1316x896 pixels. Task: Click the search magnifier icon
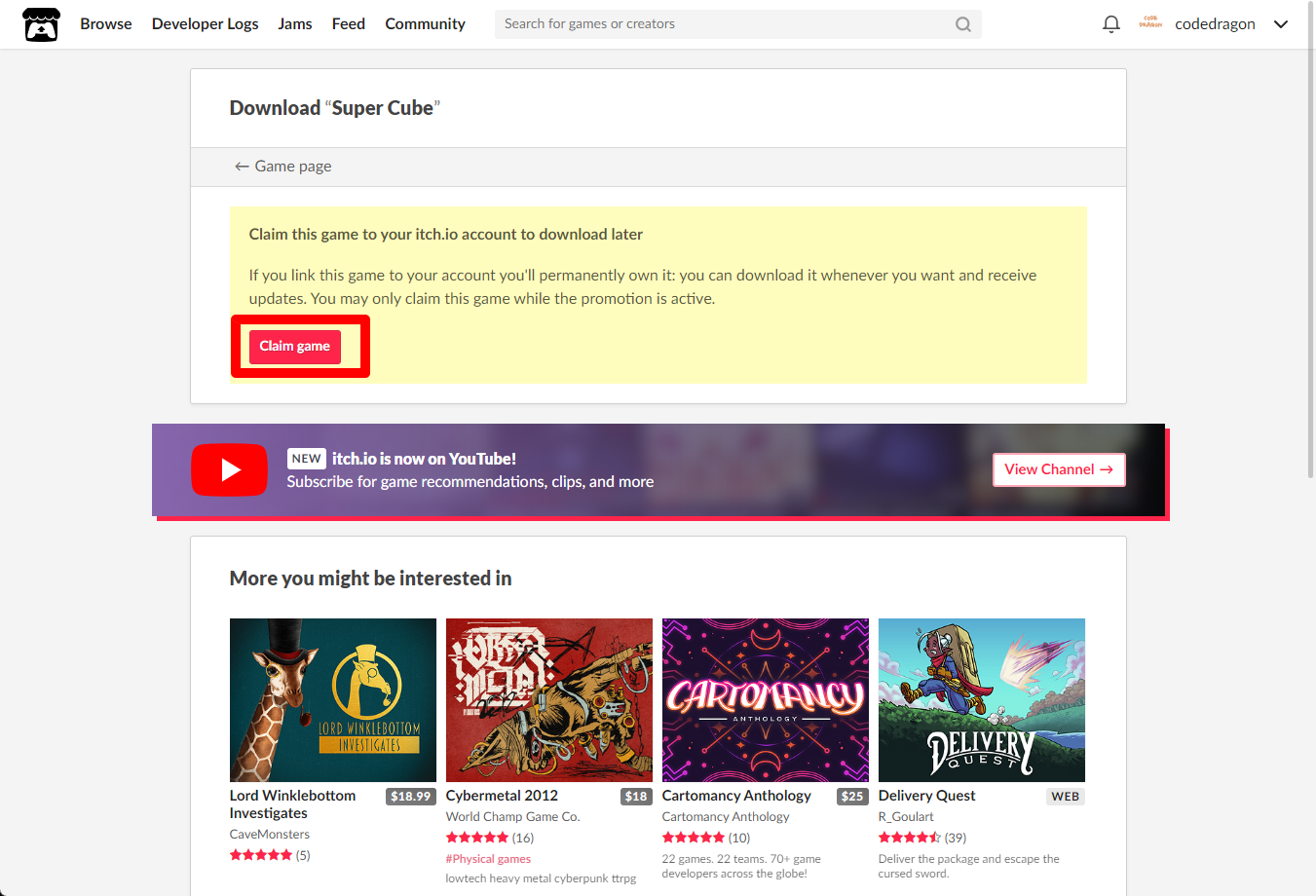[x=963, y=24]
